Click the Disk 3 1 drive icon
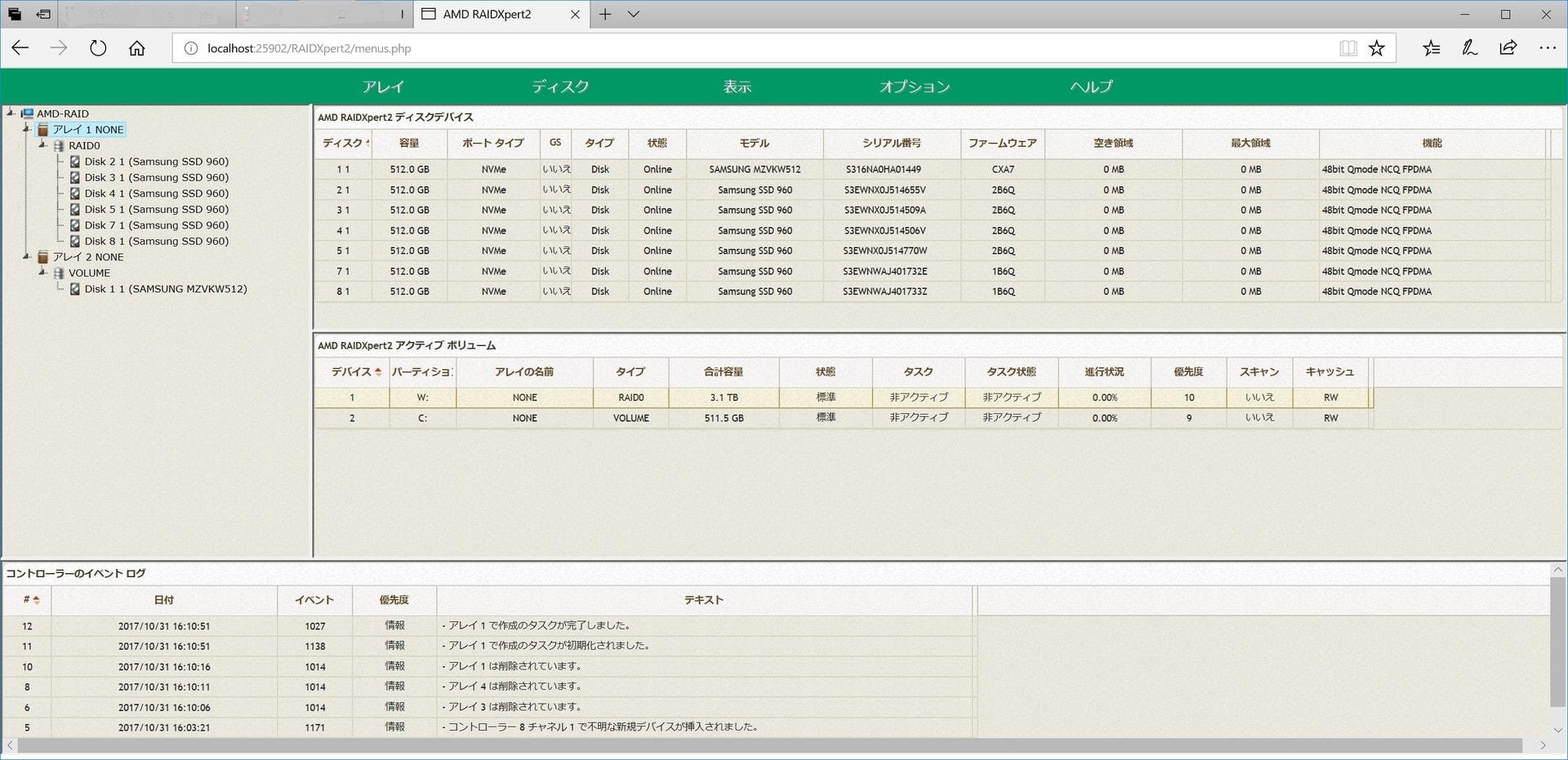The height and width of the screenshot is (760, 1568). coord(75,177)
